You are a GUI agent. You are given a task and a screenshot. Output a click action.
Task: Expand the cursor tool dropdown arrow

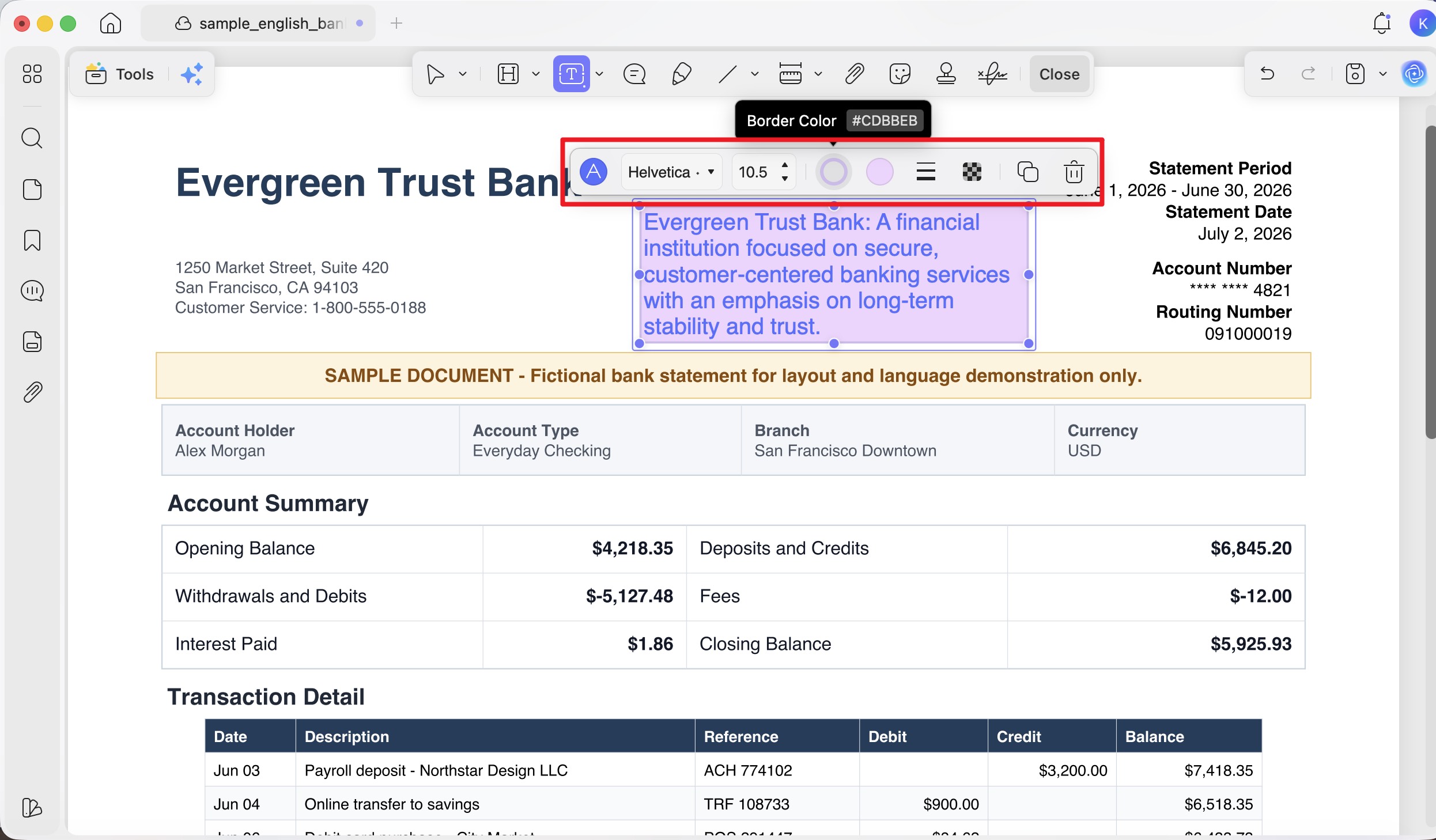[462, 74]
